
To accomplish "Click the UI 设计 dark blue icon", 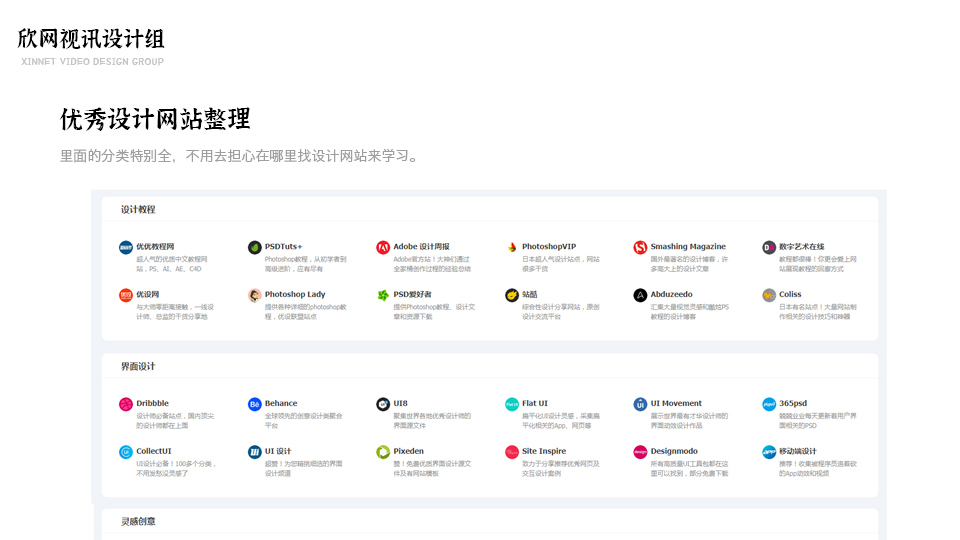I will coord(254,452).
